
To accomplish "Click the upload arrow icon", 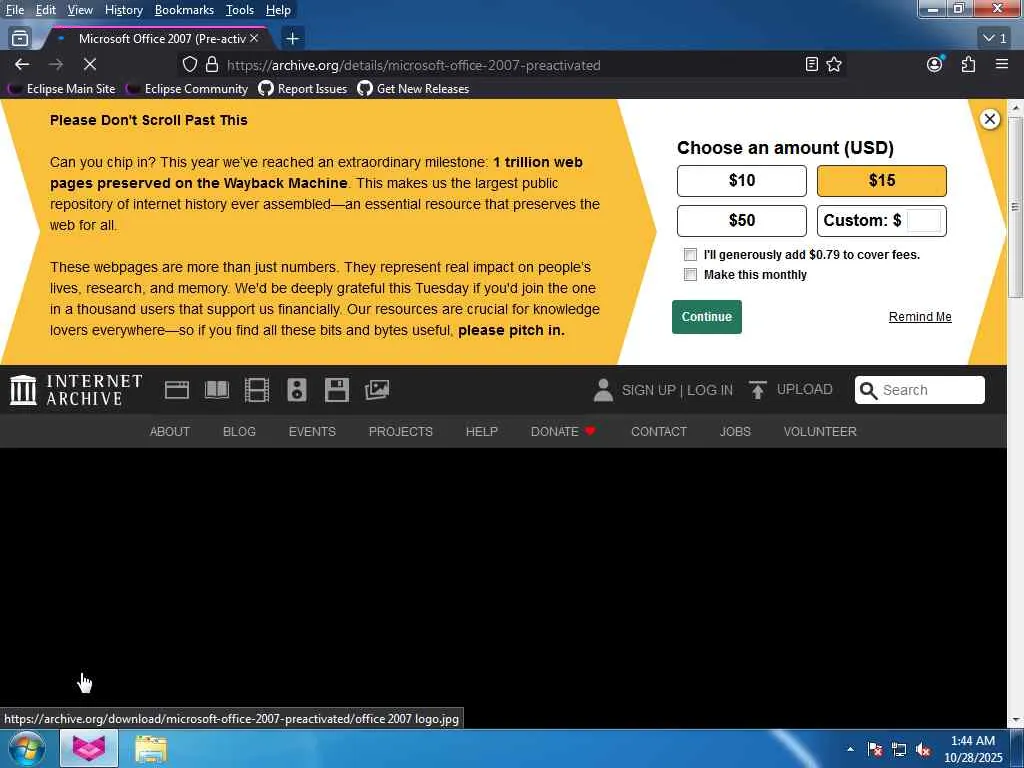I will (758, 390).
